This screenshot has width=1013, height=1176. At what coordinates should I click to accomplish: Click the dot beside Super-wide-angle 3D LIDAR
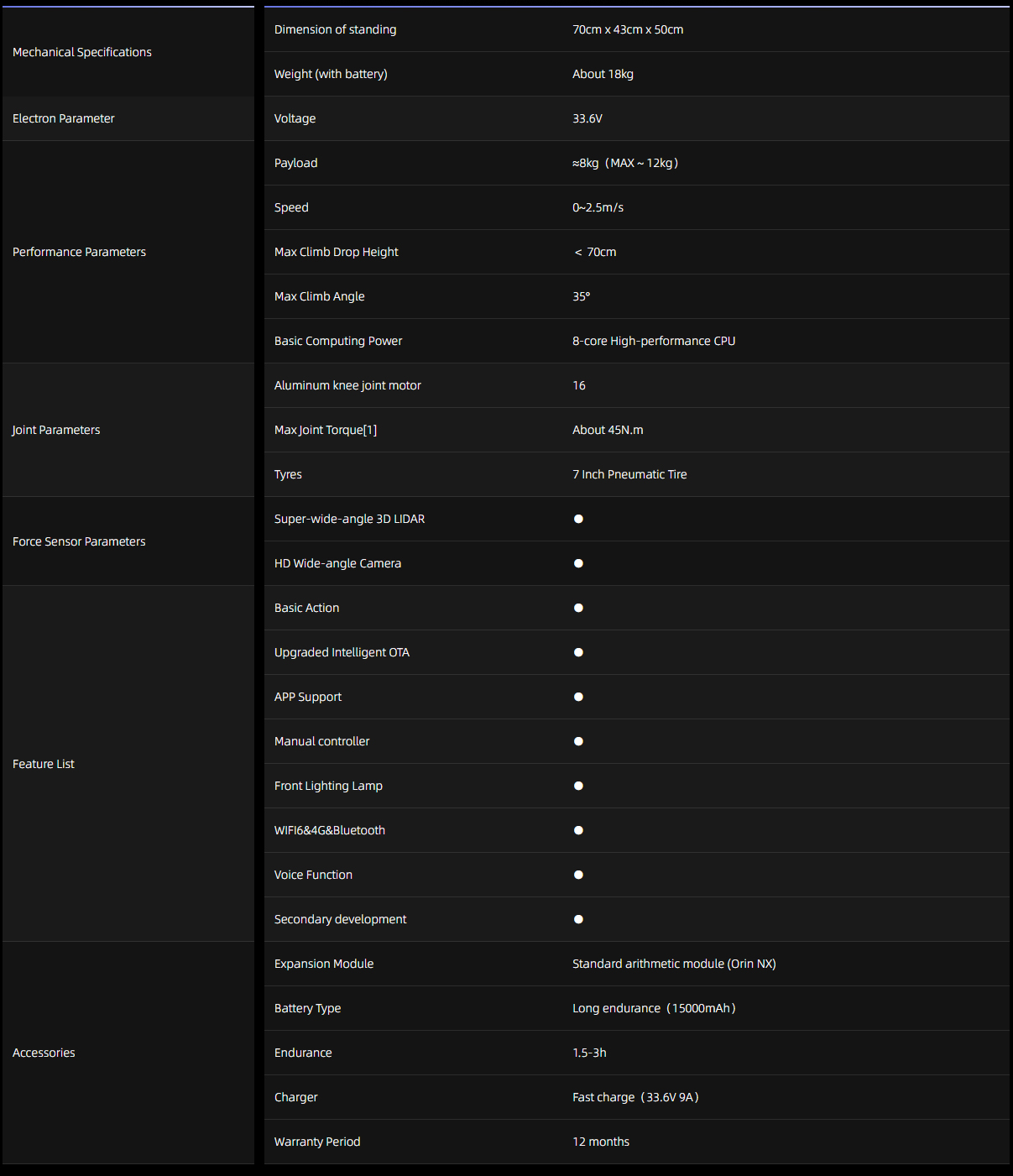pyautogui.click(x=578, y=519)
